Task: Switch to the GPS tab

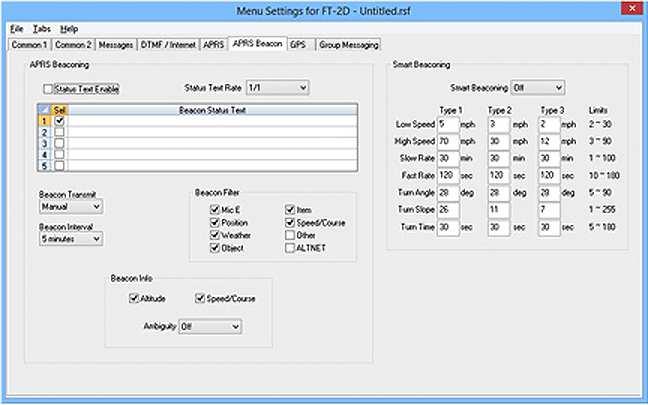Action: point(301,45)
